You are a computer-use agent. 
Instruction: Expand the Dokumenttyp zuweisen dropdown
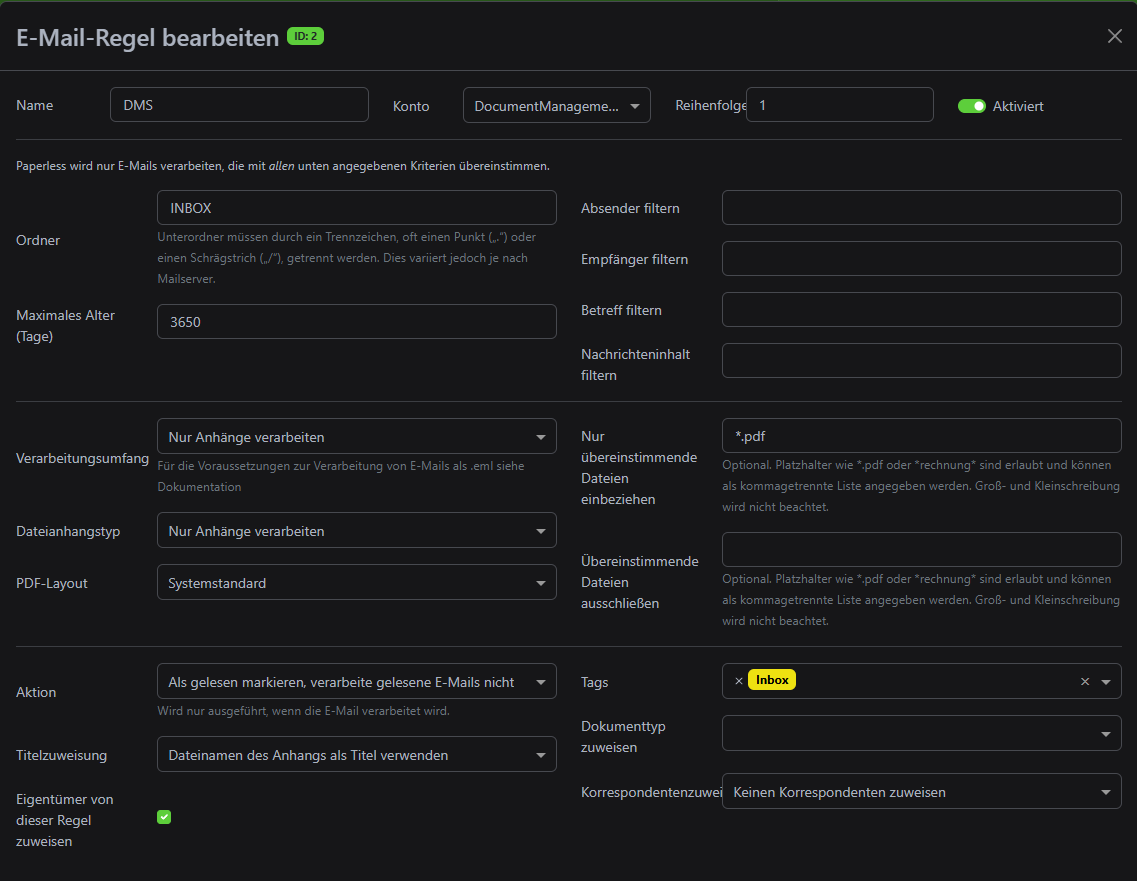(921, 734)
